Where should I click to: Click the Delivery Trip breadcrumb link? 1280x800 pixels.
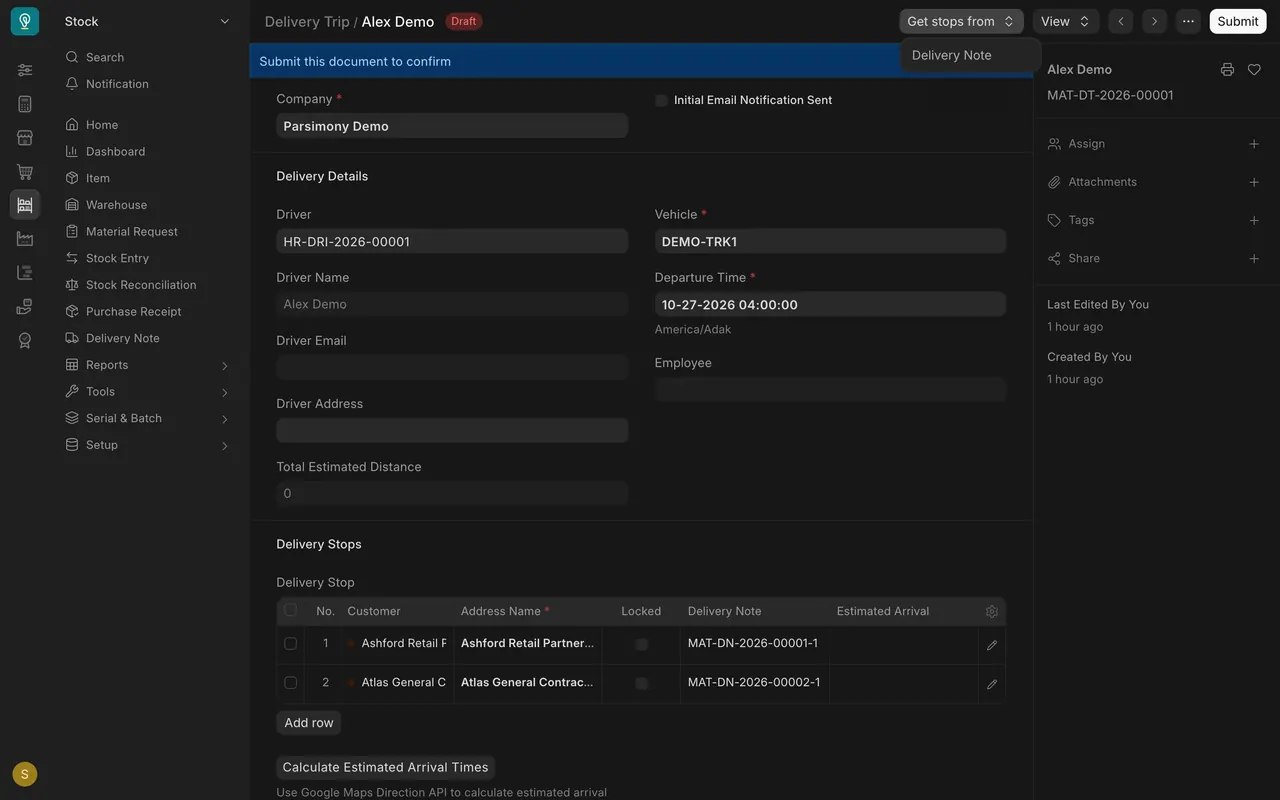[x=307, y=21]
